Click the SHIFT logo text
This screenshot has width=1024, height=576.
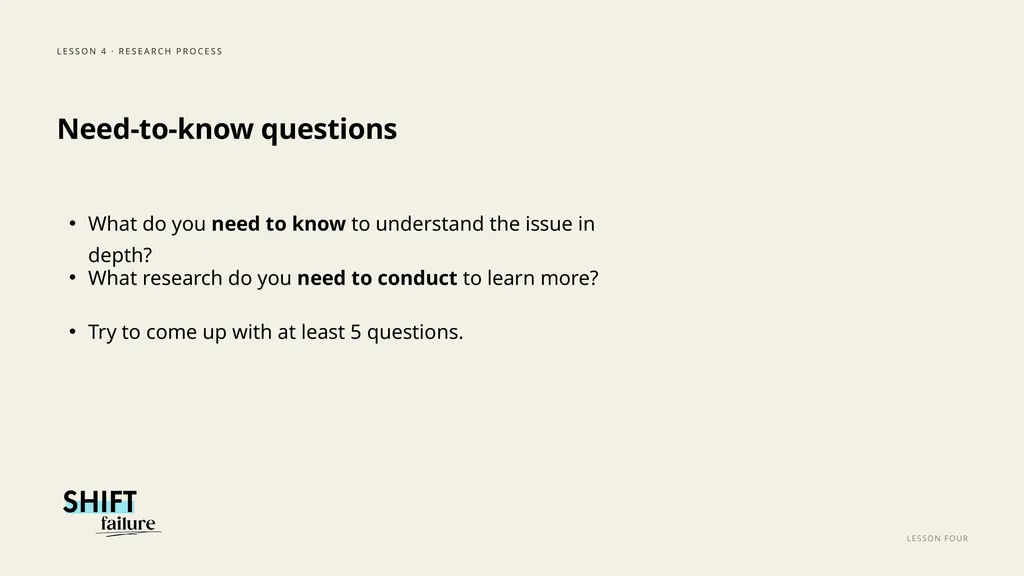99,502
